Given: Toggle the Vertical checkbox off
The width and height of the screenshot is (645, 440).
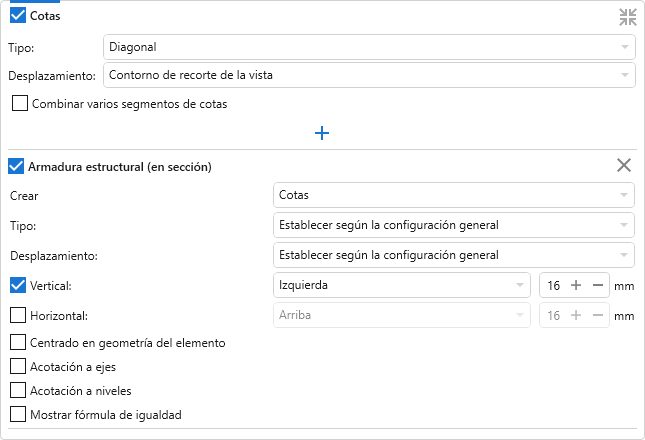Looking at the screenshot, I should coord(17,286).
